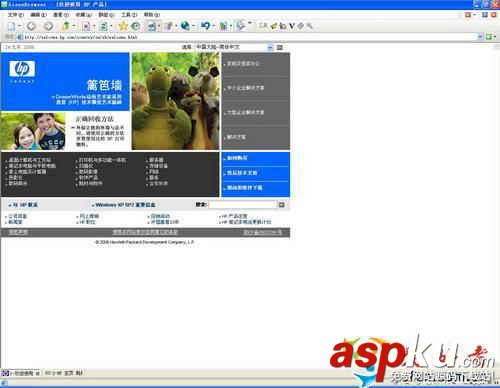Click the grey tool icon left of the IE globe
Viewport: 500px width, 388px height.
pos(169,26)
